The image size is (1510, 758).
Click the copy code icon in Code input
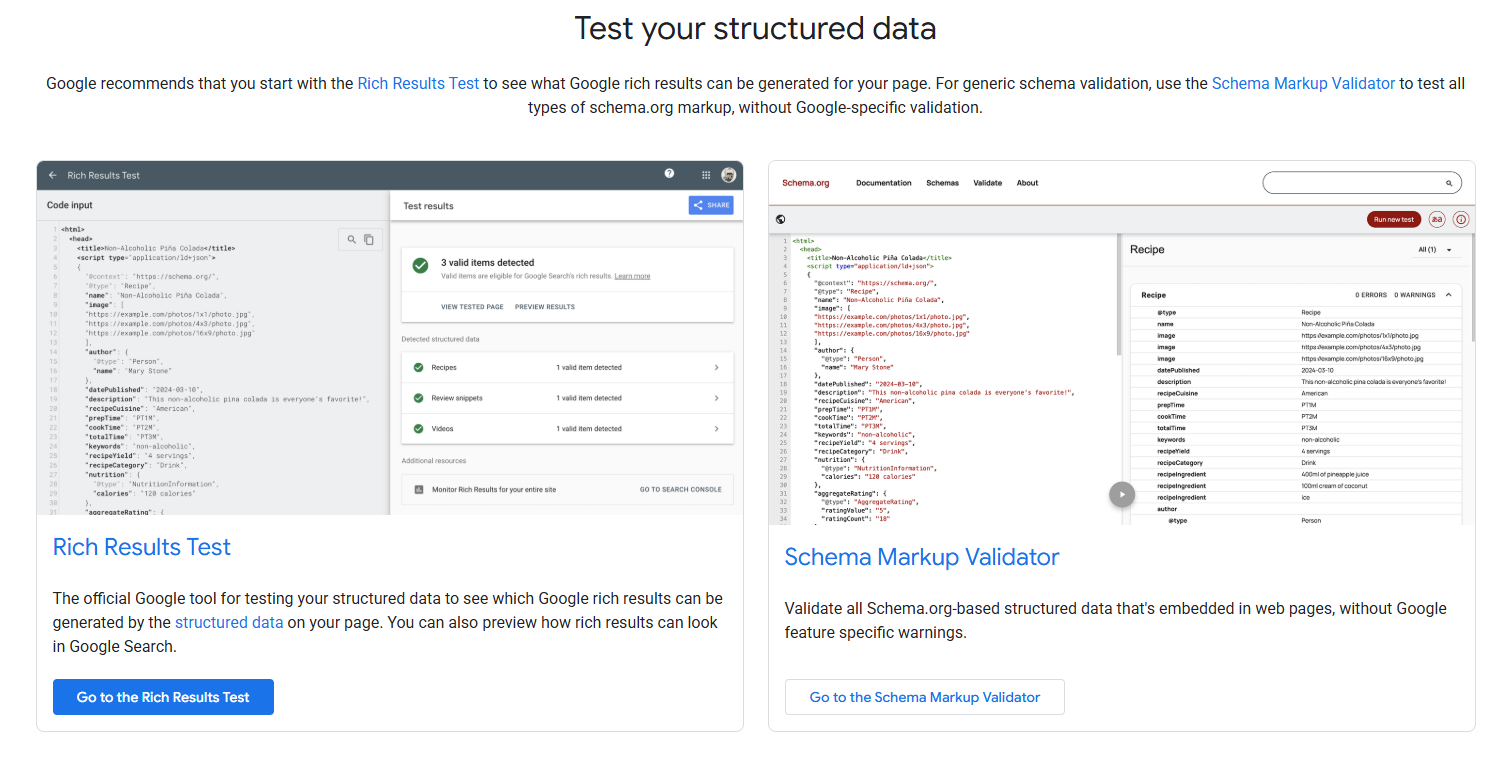[x=369, y=239]
